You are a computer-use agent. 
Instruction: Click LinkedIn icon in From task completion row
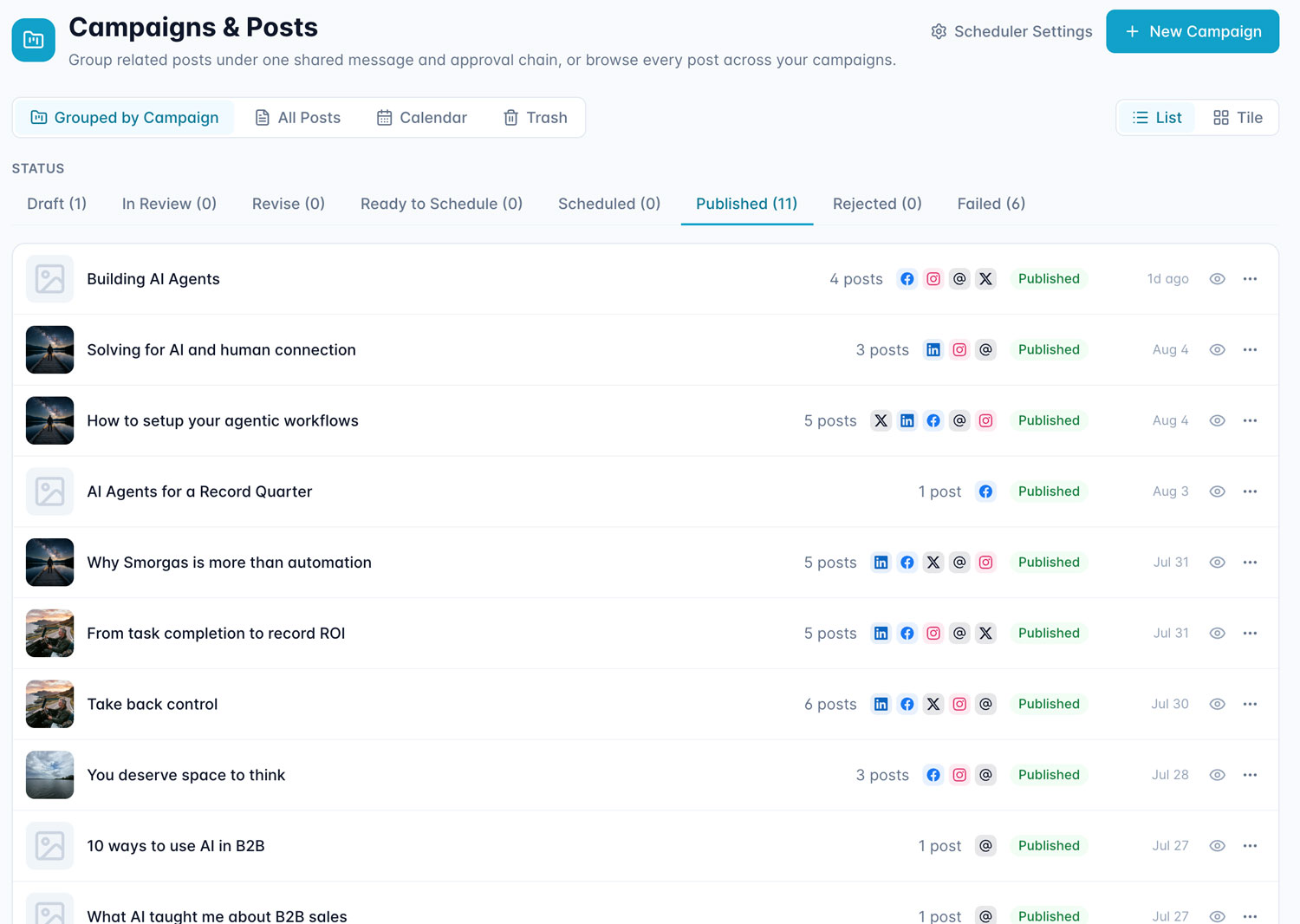click(881, 634)
